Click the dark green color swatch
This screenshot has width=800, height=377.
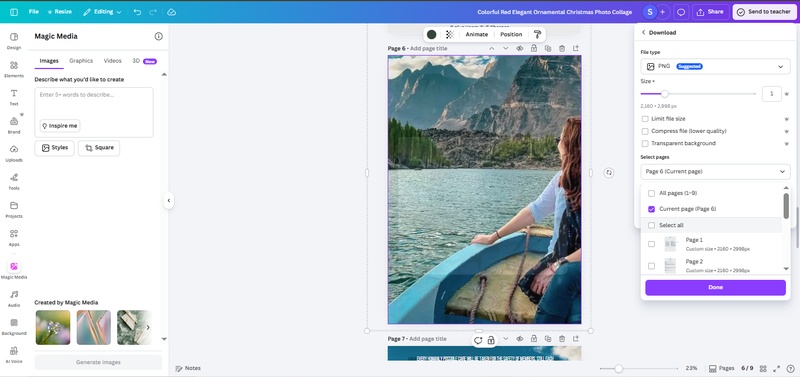pyautogui.click(x=432, y=35)
